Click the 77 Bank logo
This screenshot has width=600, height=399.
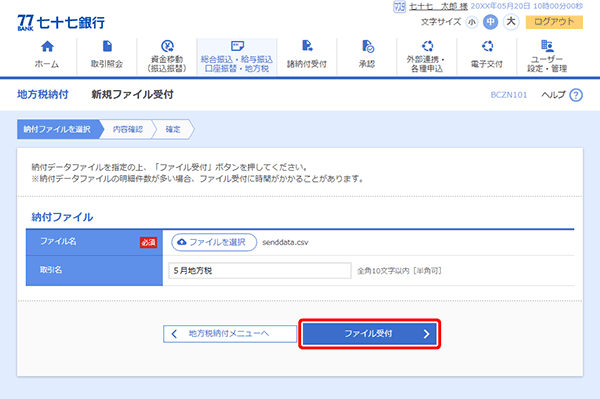tap(61, 23)
